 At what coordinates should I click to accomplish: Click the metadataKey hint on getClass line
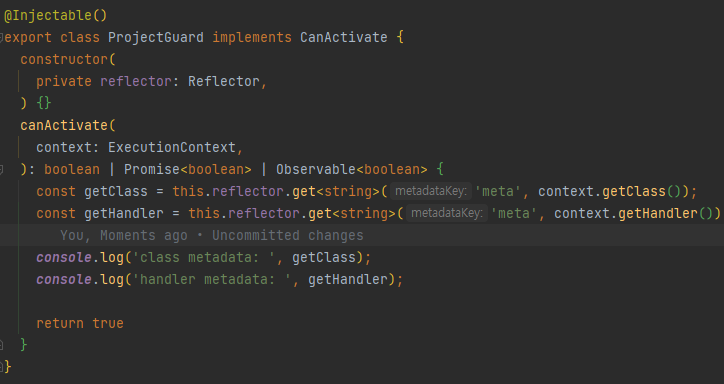[431, 191]
